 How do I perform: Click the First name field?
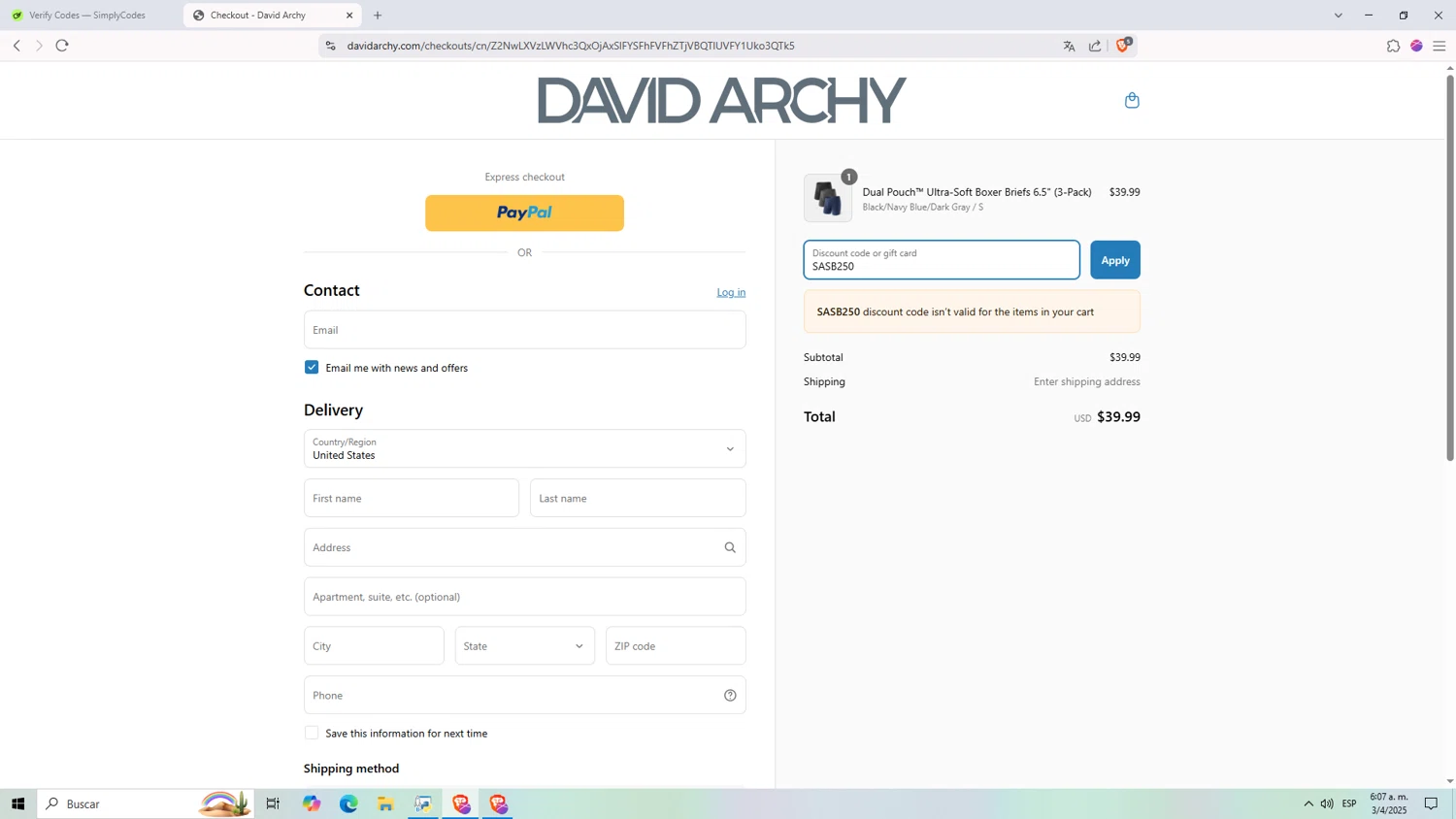pos(412,498)
